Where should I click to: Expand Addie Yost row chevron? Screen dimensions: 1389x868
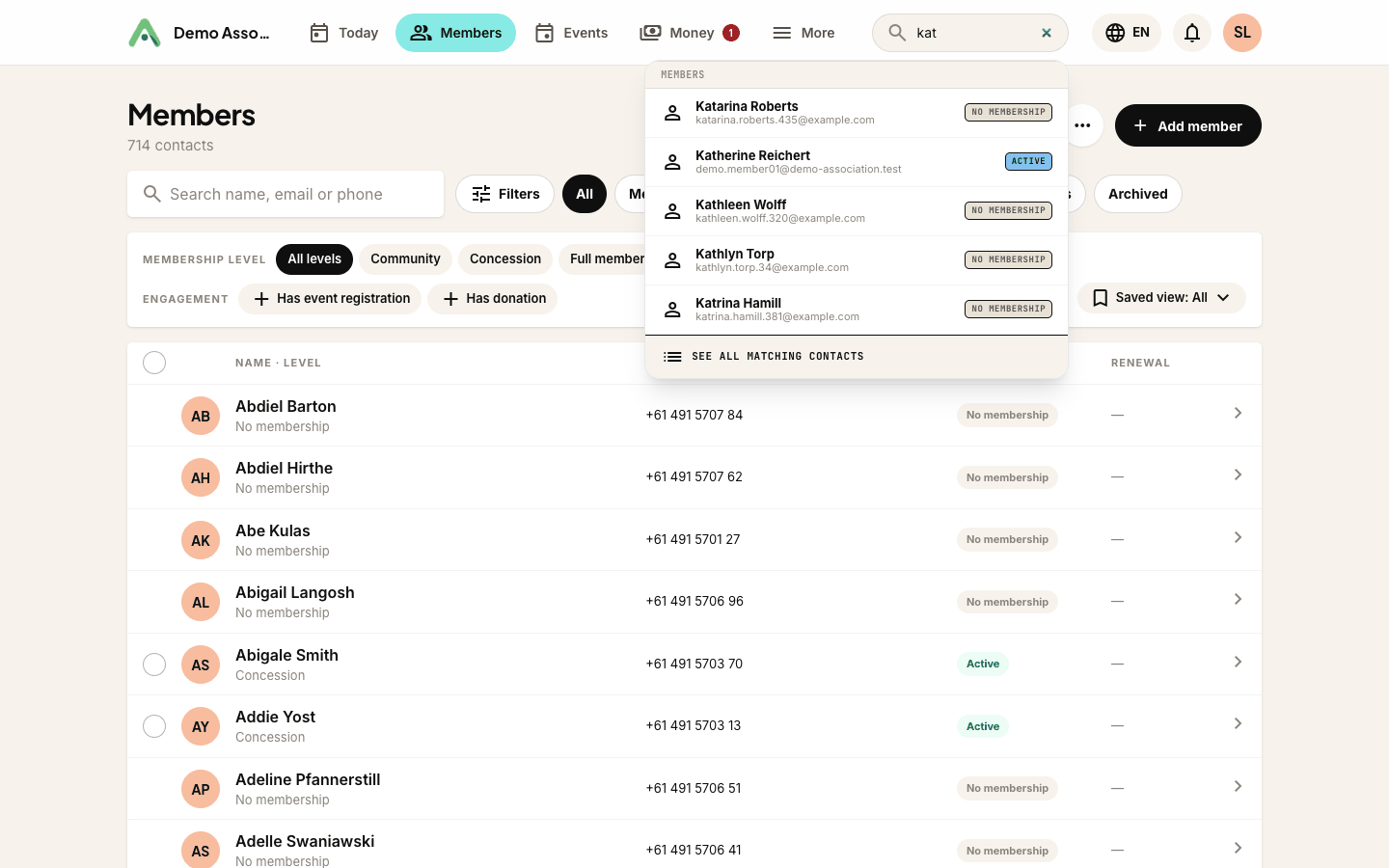click(1238, 724)
